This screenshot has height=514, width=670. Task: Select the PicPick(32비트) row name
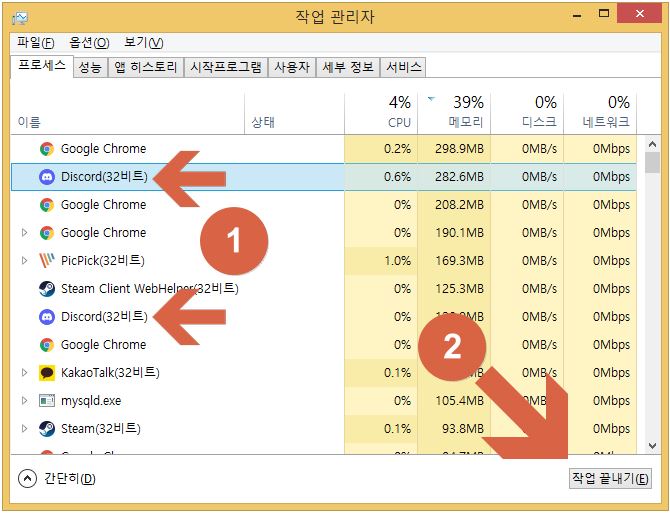103,261
